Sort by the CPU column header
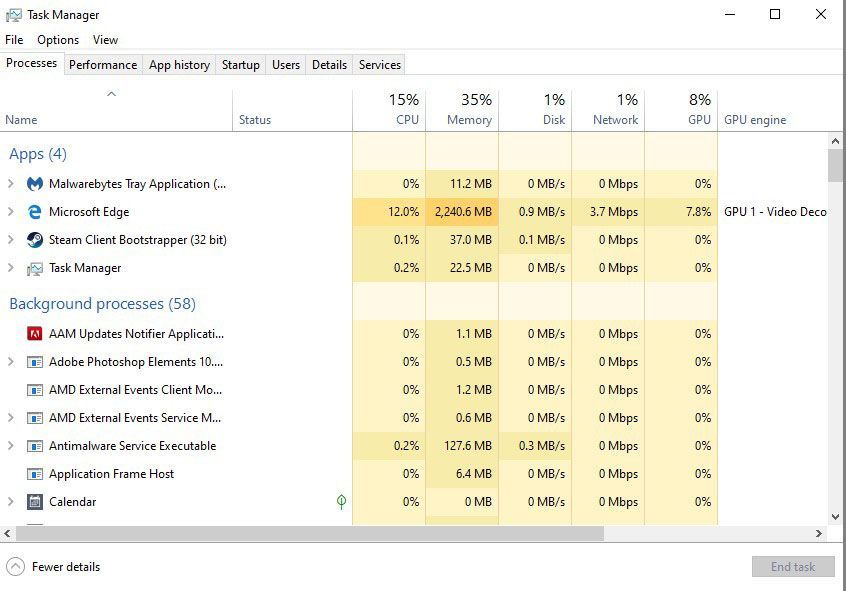The height and width of the screenshot is (591, 846). click(x=389, y=110)
